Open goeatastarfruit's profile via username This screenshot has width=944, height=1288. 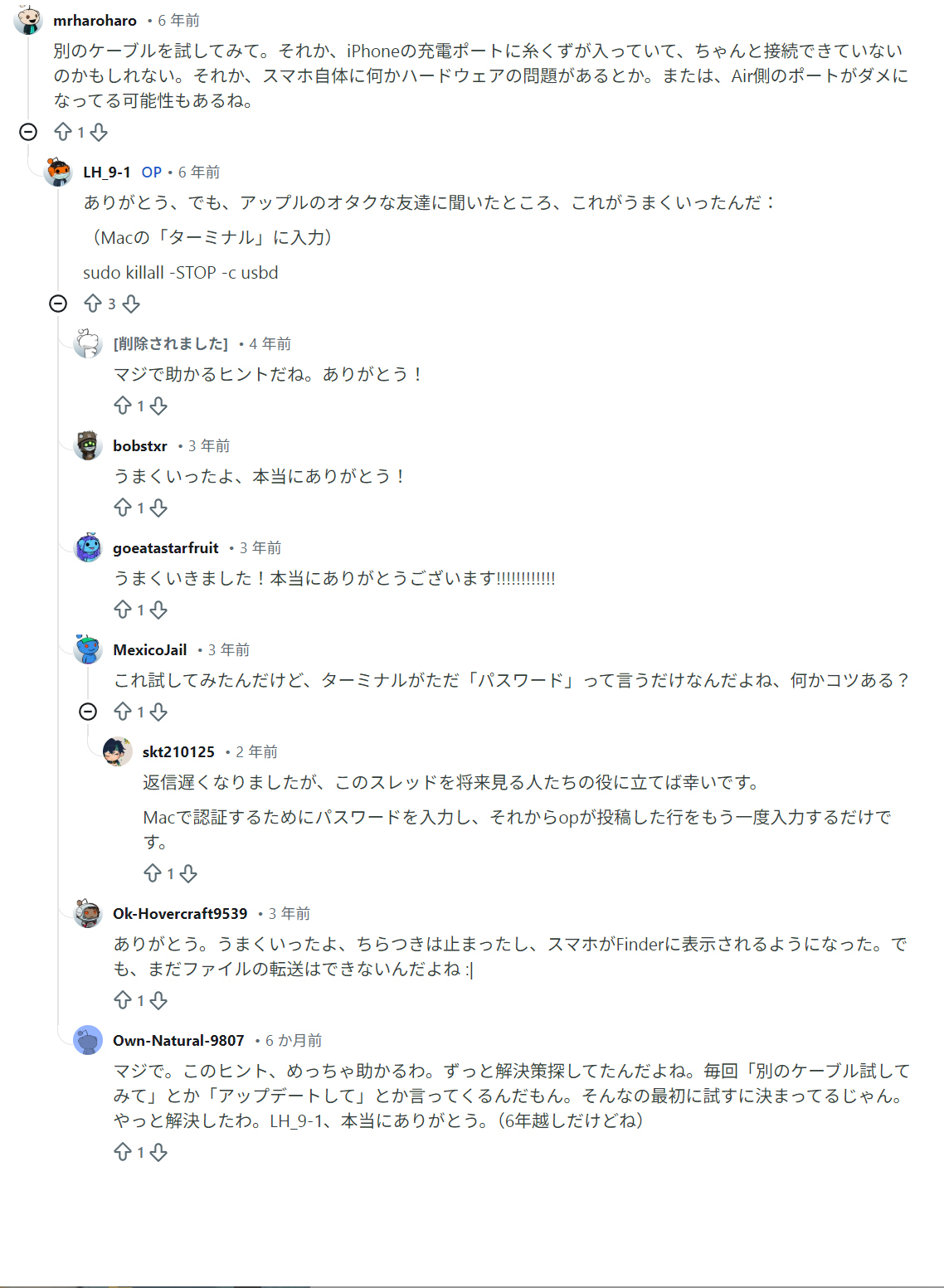166,547
